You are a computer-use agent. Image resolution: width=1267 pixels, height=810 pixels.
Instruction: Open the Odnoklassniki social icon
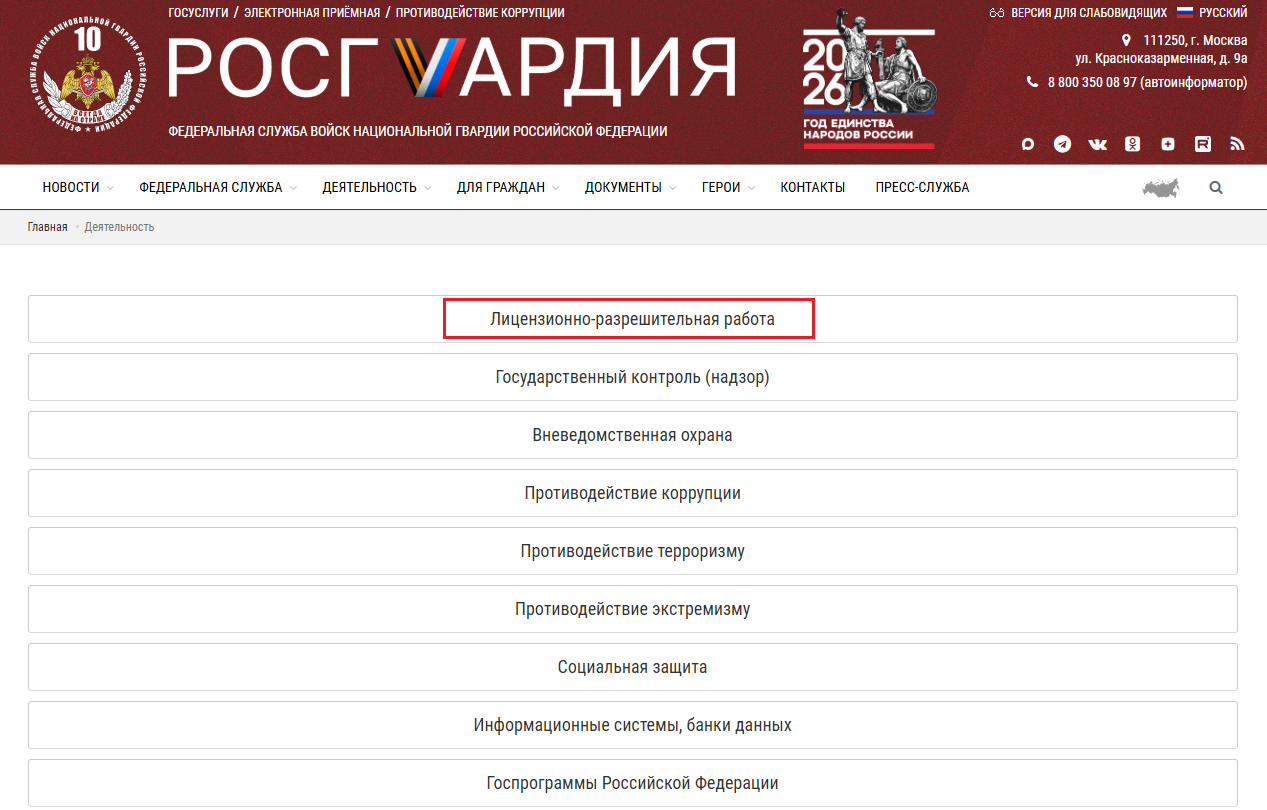coord(1132,144)
